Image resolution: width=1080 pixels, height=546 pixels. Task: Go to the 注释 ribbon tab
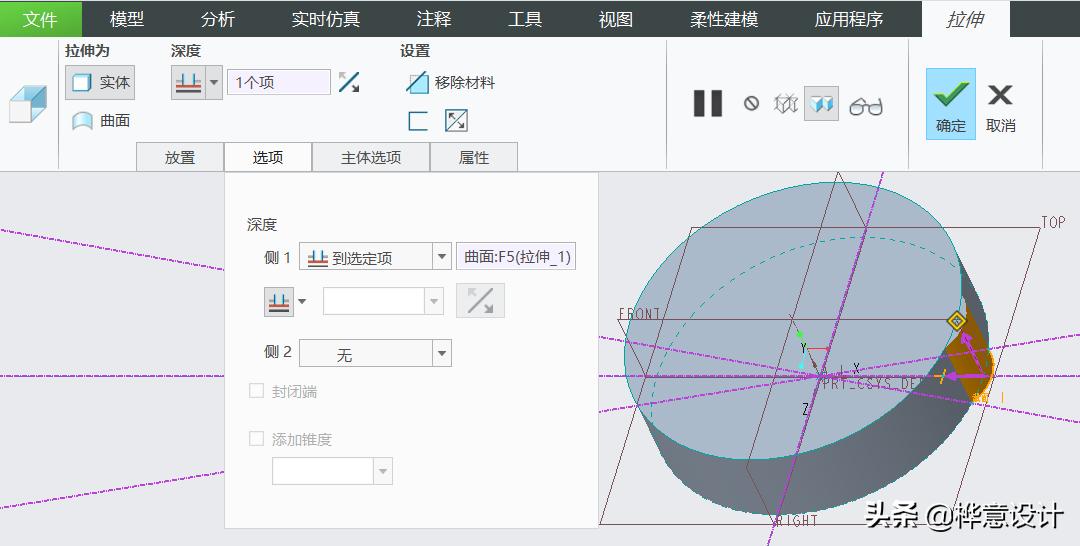(x=434, y=19)
